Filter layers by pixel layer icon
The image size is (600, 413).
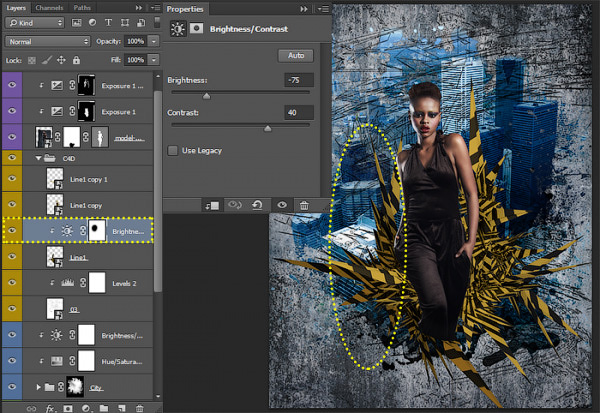tap(77, 23)
